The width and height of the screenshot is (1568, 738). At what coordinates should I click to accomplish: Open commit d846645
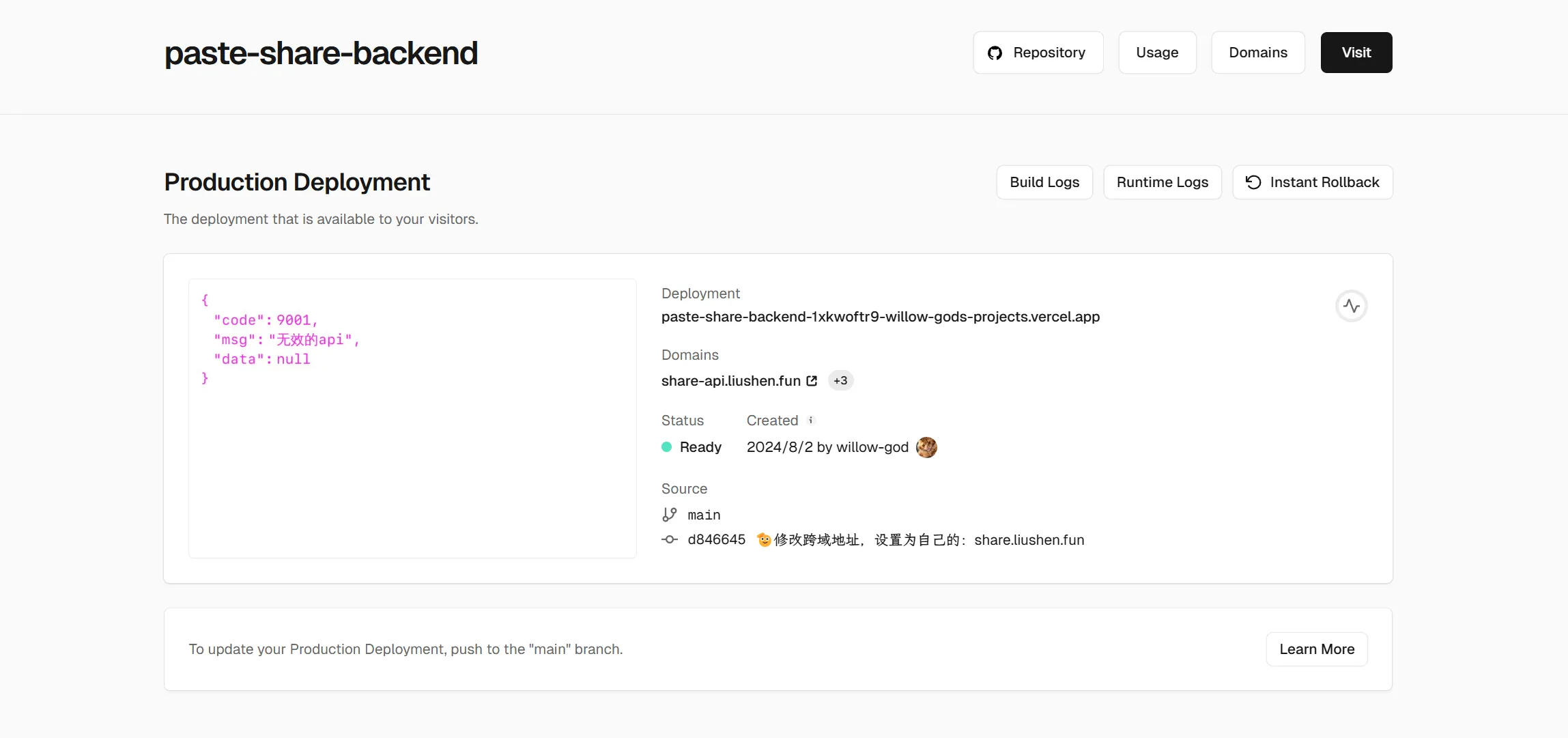coord(716,540)
